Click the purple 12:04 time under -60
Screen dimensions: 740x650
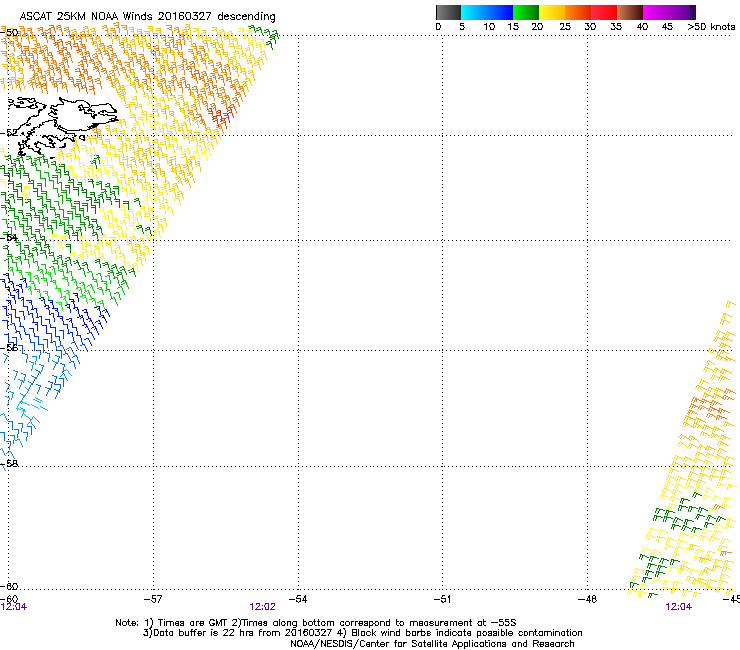click(14, 607)
